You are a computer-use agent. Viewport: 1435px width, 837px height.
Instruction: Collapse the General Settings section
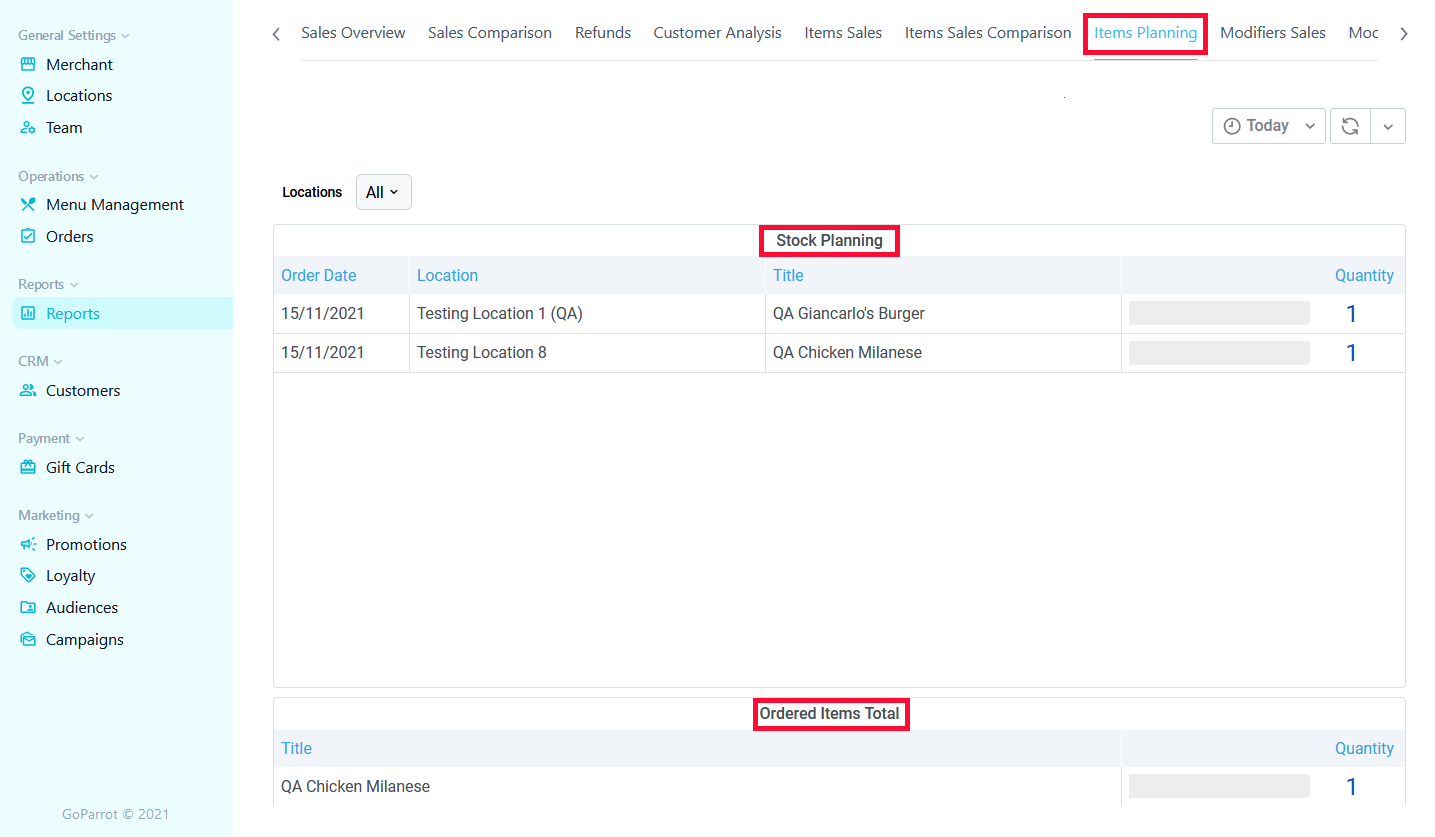tap(74, 35)
